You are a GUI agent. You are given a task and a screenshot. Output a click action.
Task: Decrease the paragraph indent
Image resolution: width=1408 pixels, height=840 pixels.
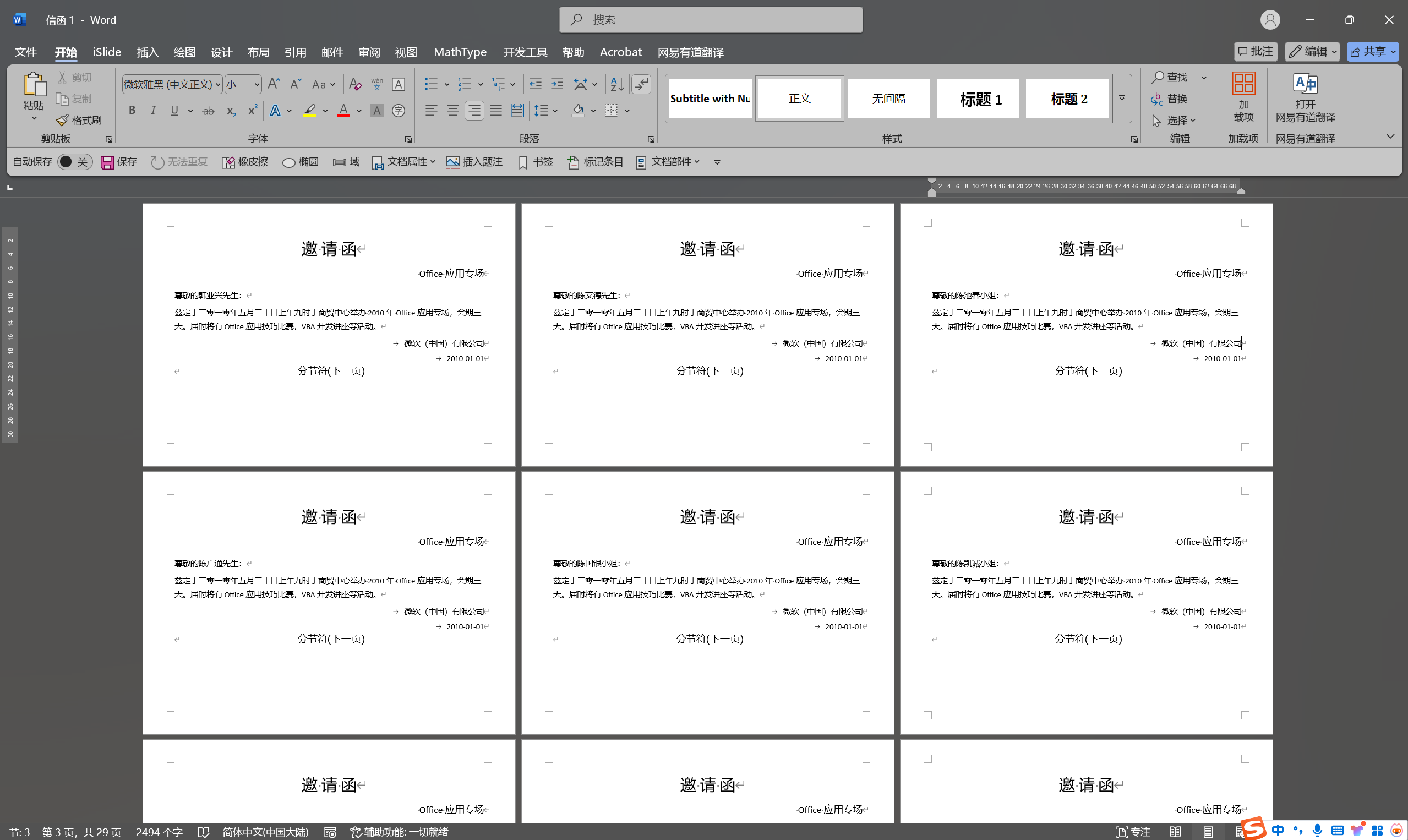click(x=536, y=84)
